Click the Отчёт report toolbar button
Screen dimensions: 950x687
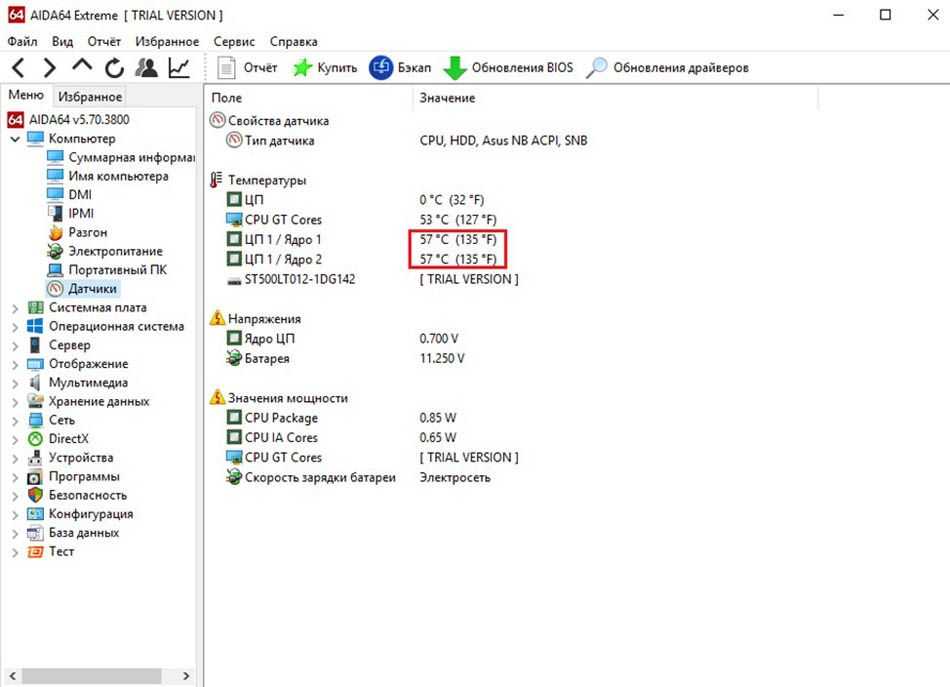(x=247, y=67)
